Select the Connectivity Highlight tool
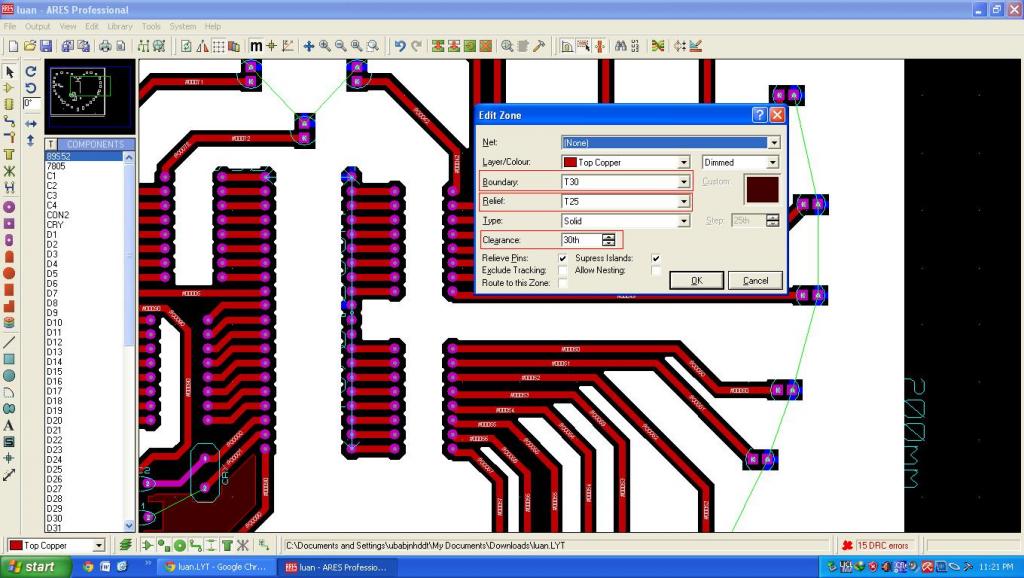 [9, 187]
